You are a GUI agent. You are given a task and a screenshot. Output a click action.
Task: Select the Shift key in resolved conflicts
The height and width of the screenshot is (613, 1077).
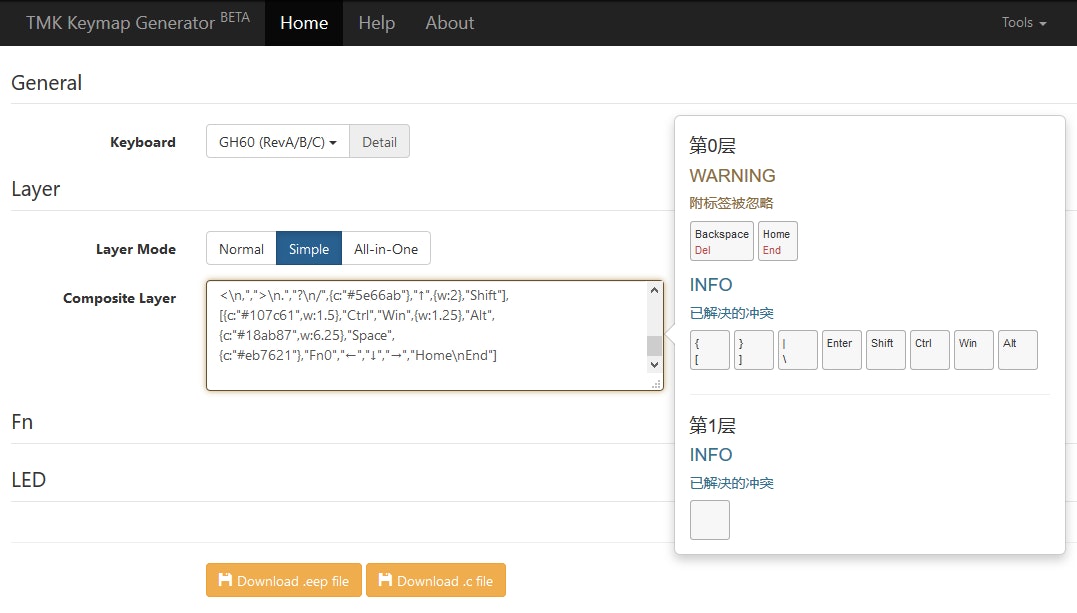tap(885, 350)
